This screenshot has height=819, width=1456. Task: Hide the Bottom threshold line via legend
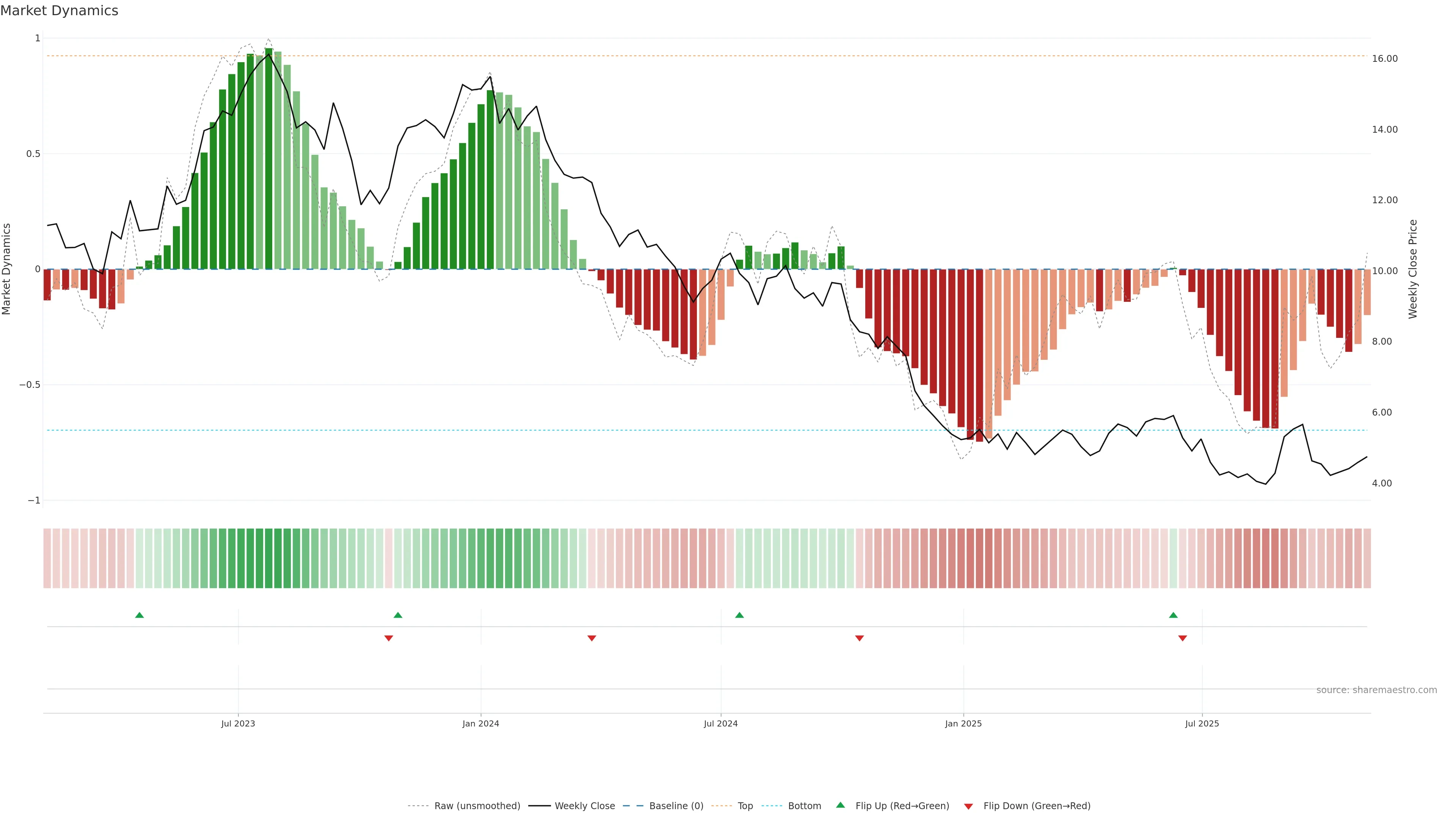click(x=804, y=806)
